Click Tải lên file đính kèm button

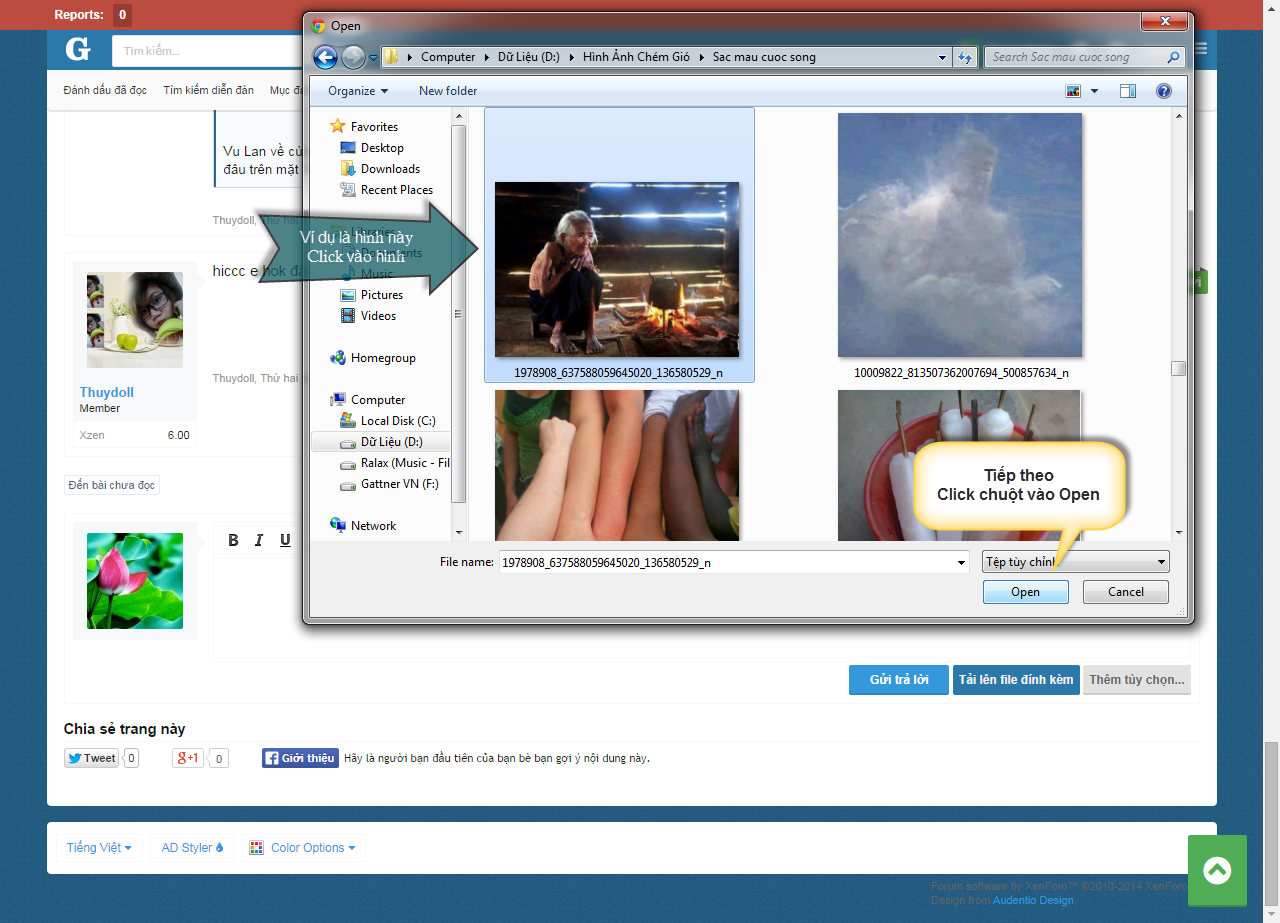click(1016, 680)
